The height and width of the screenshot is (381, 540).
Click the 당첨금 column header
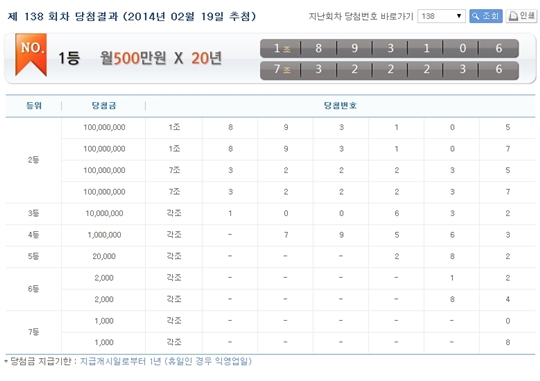(x=104, y=106)
